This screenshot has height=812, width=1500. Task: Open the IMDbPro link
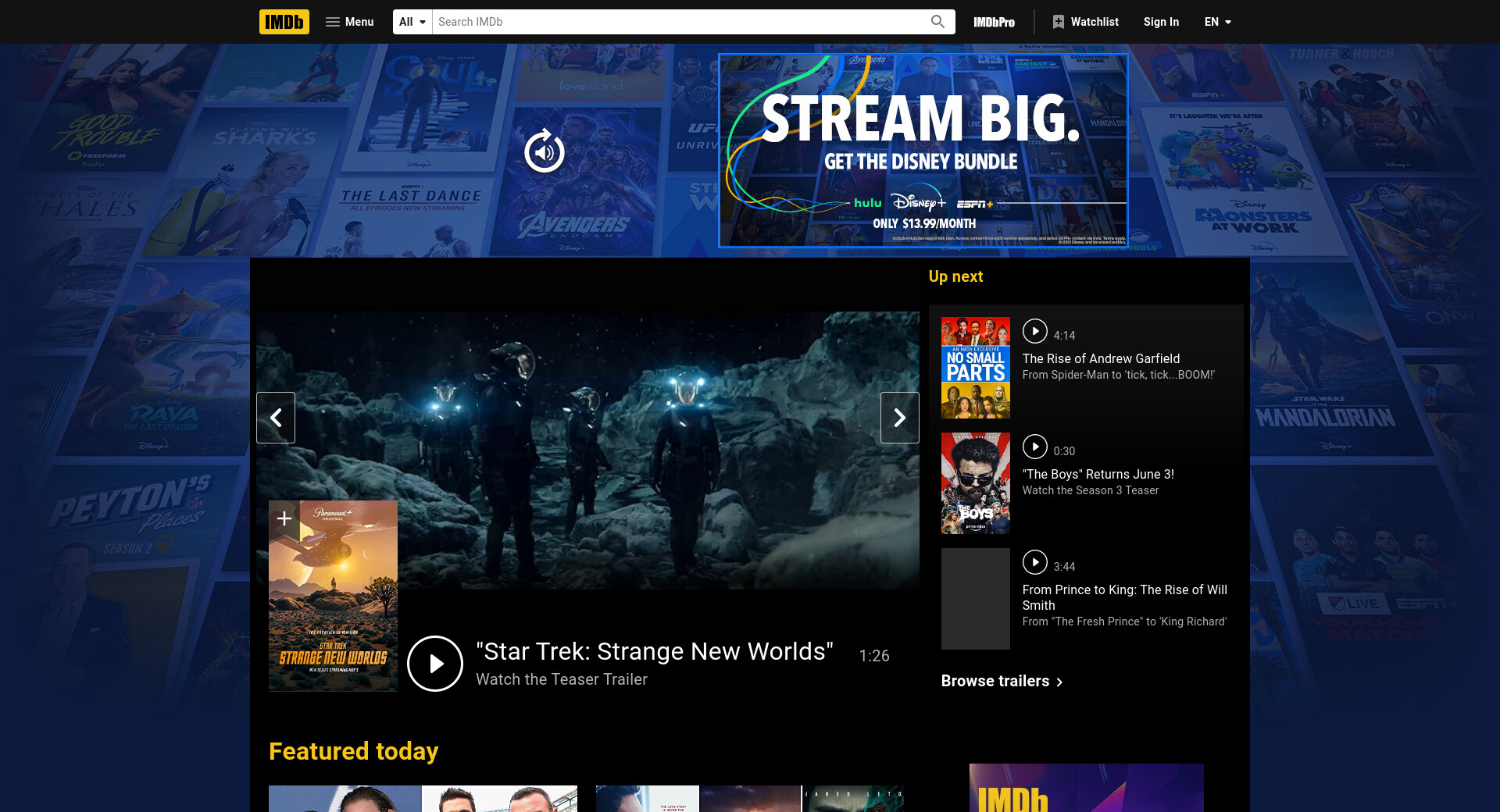click(994, 22)
